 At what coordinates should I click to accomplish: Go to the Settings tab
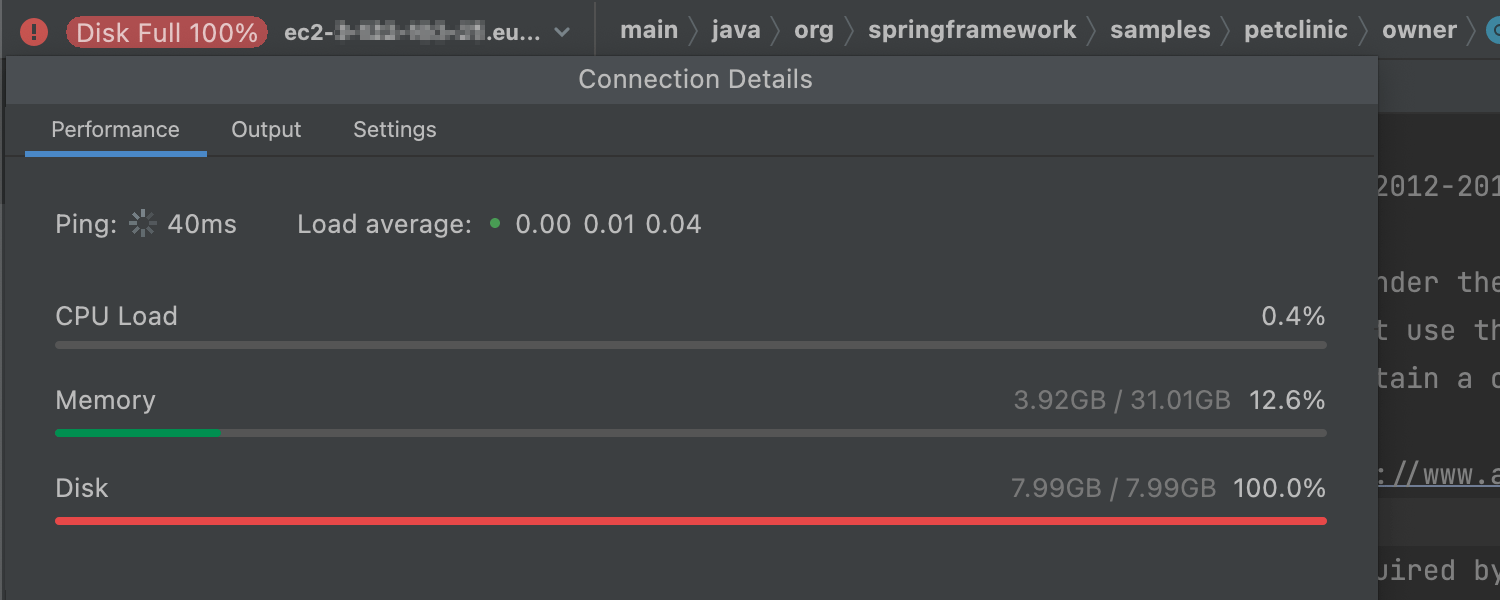pos(395,130)
